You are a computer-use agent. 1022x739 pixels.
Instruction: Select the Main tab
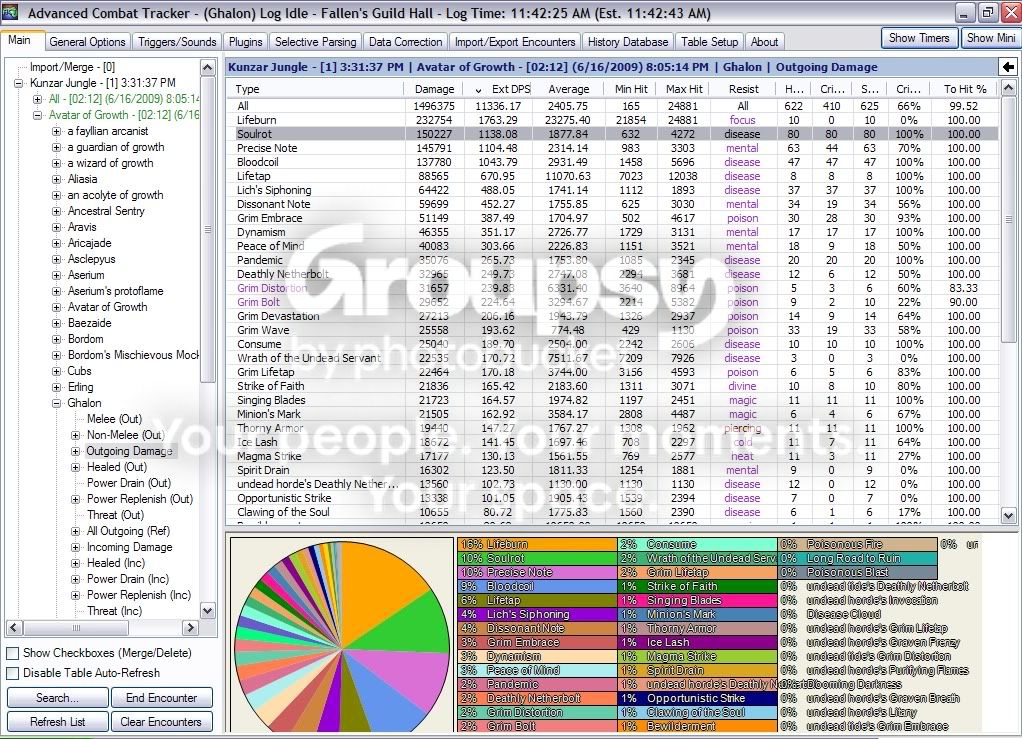[20, 40]
